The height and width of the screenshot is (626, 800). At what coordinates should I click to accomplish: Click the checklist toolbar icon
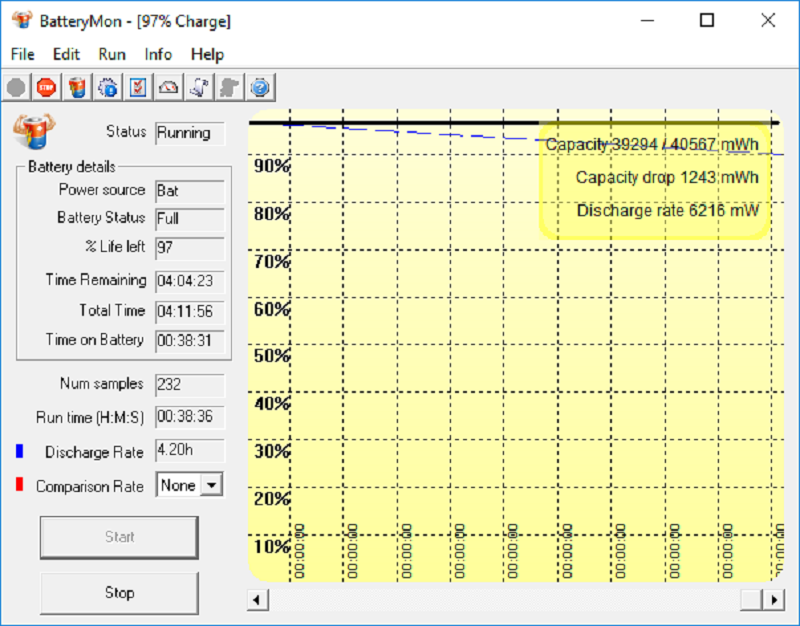[x=138, y=88]
